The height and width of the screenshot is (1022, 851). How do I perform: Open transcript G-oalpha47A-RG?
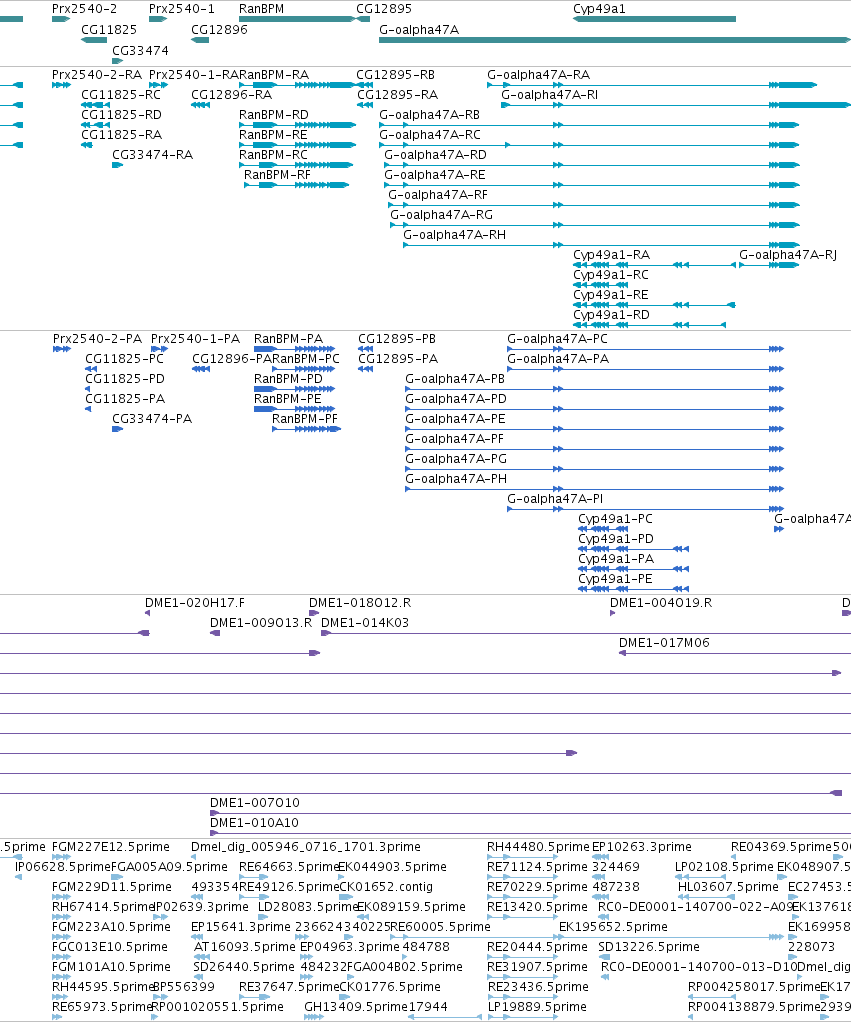[x=442, y=214]
